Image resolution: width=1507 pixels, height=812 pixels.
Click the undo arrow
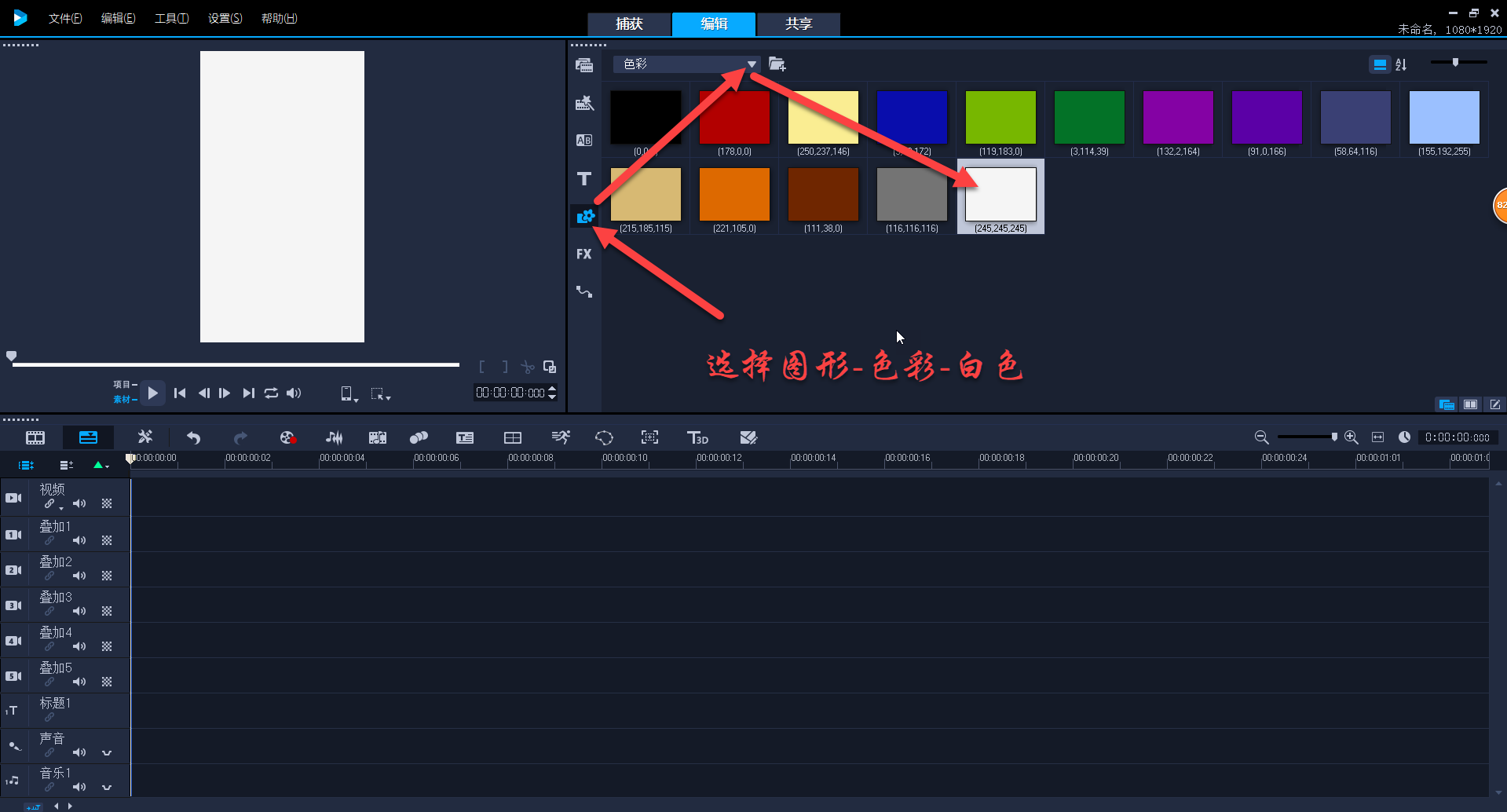click(x=193, y=437)
